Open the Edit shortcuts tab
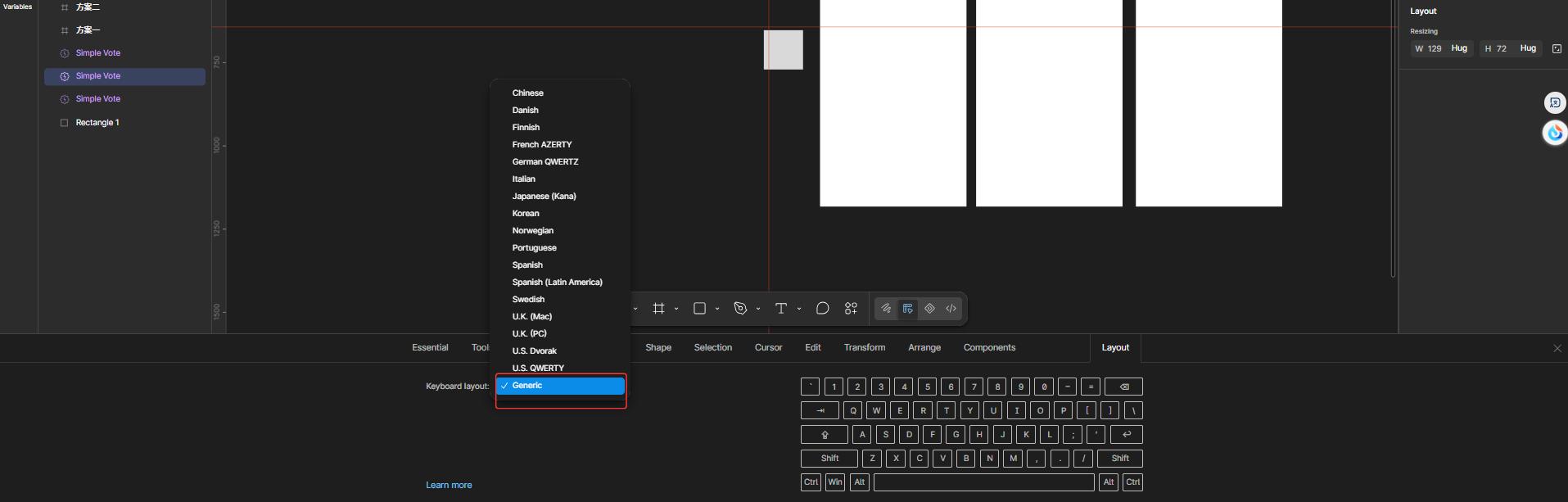The height and width of the screenshot is (502, 1568). (x=813, y=348)
